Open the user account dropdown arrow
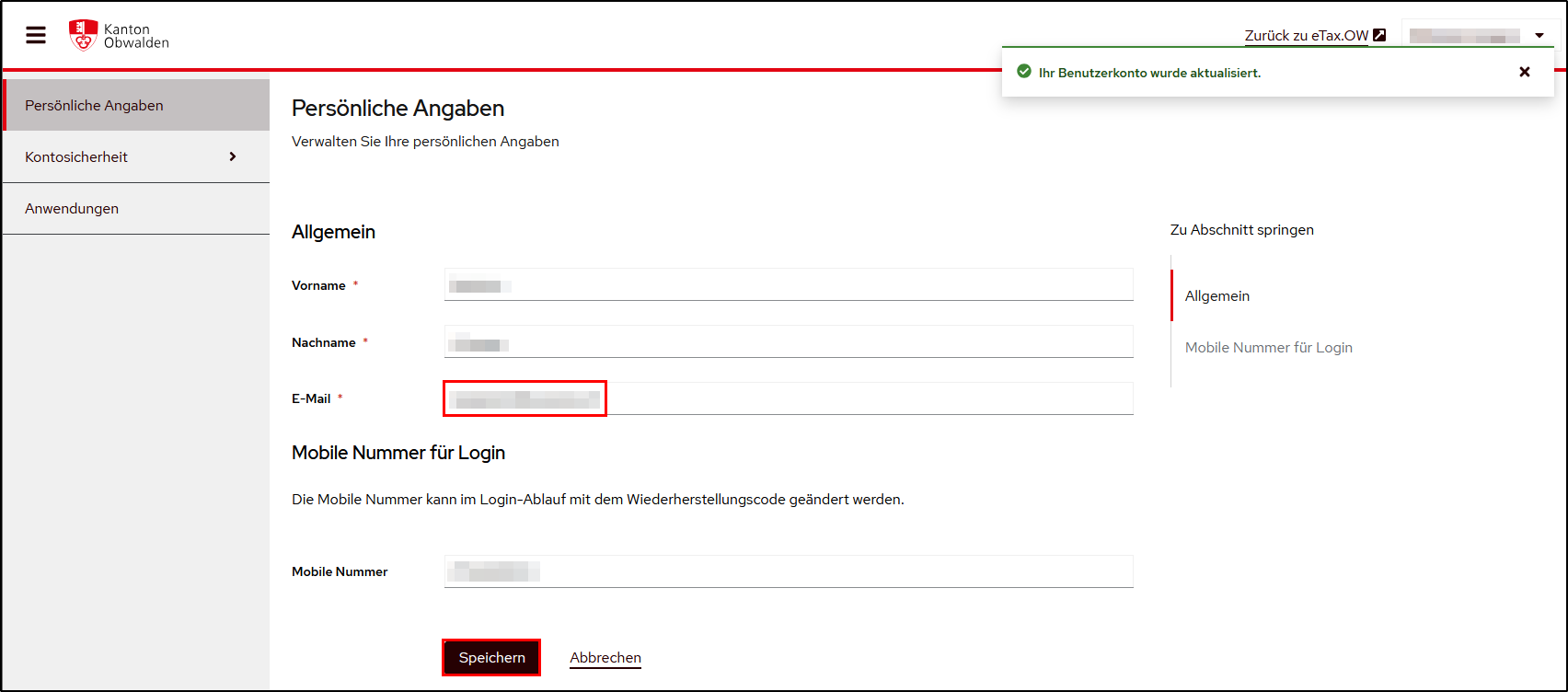This screenshot has width=1568, height=692. pyautogui.click(x=1539, y=36)
